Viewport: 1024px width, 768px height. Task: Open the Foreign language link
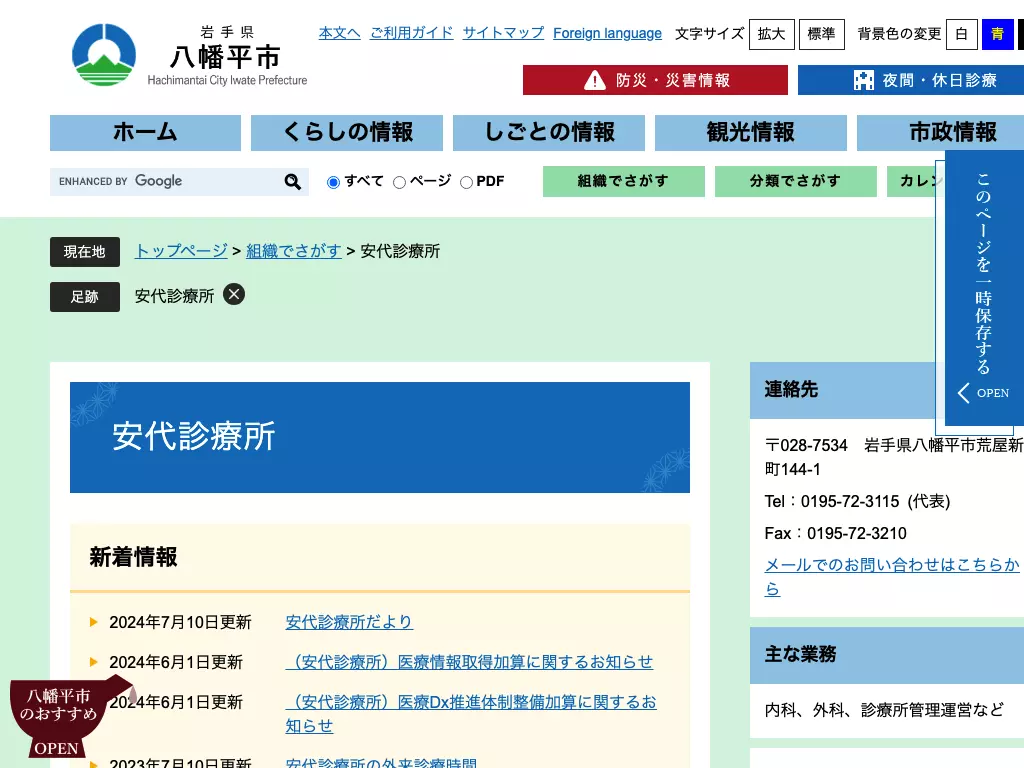607,33
